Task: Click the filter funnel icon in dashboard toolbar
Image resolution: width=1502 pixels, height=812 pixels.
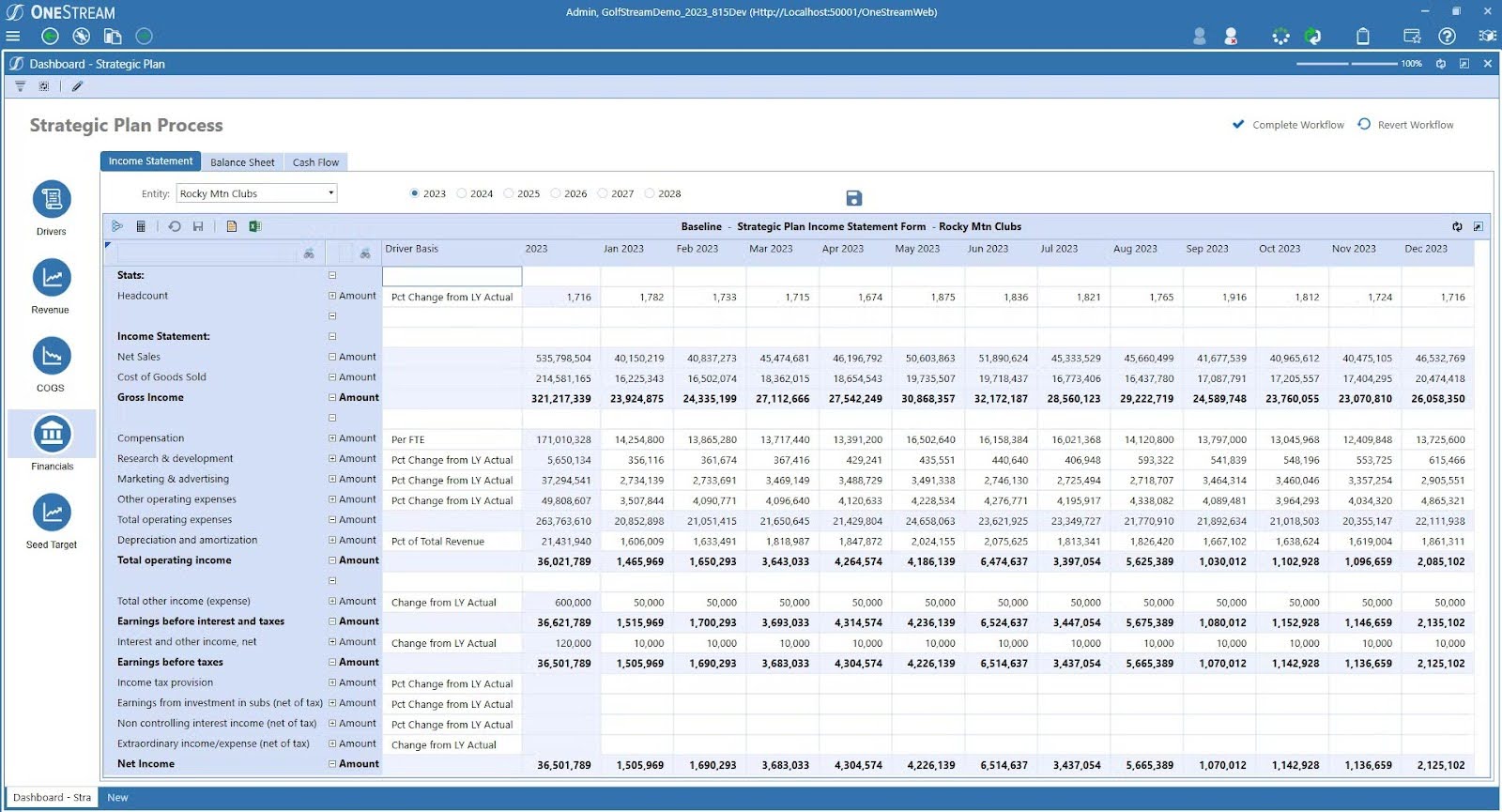Action: click(x=20, y=86)
